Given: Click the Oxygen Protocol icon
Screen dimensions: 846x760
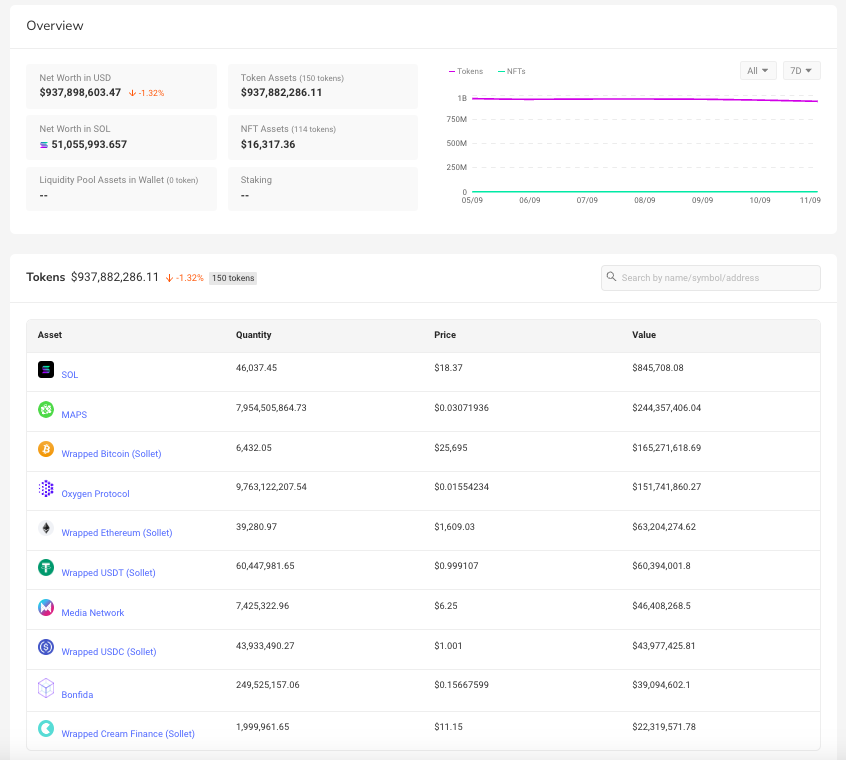Looking at the screenshot, I should pyautogui.click(x=46, y=489).
